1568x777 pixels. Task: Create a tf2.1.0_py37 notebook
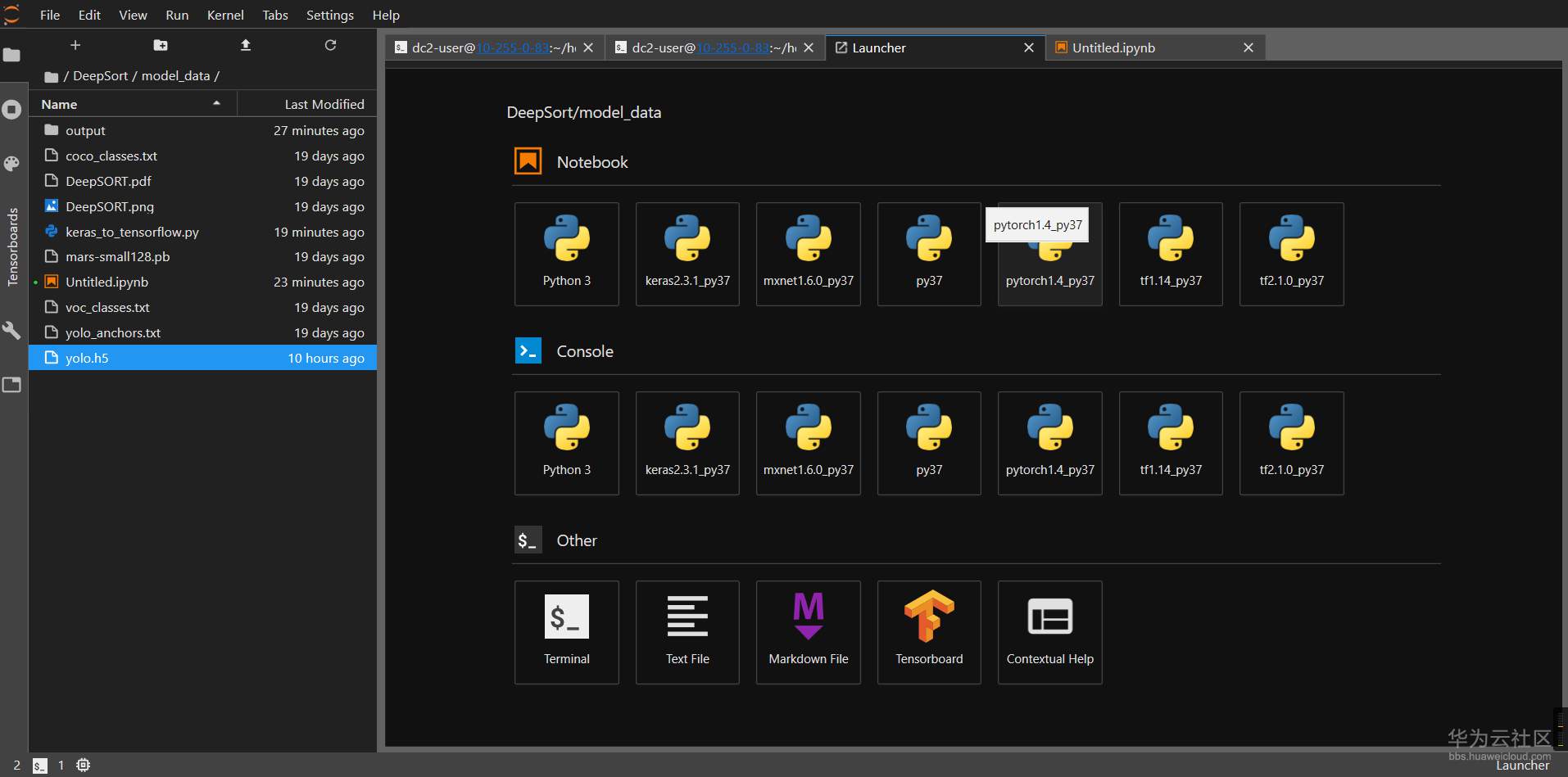1292,254
